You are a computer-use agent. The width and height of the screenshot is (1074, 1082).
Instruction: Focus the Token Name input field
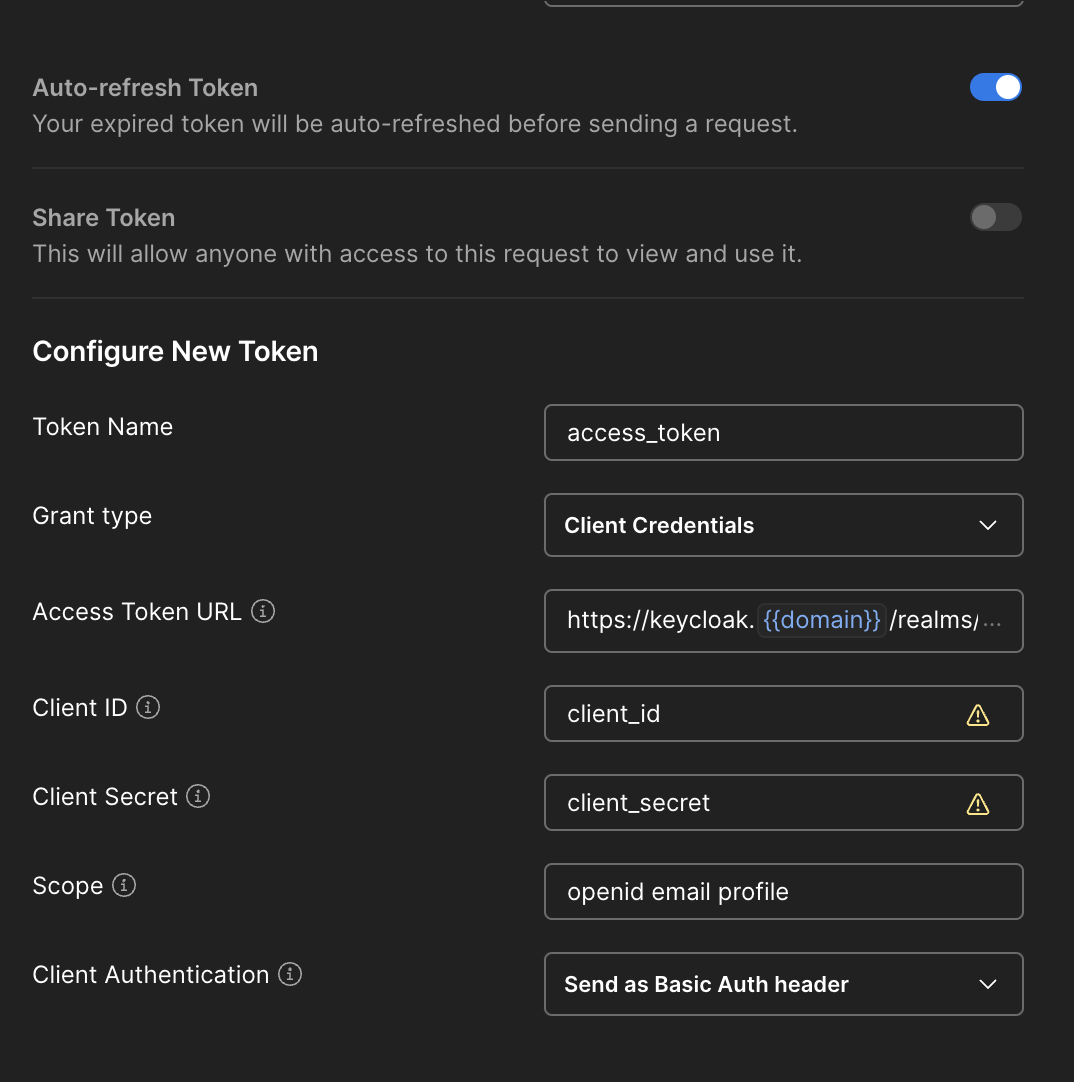pos(783,433)
